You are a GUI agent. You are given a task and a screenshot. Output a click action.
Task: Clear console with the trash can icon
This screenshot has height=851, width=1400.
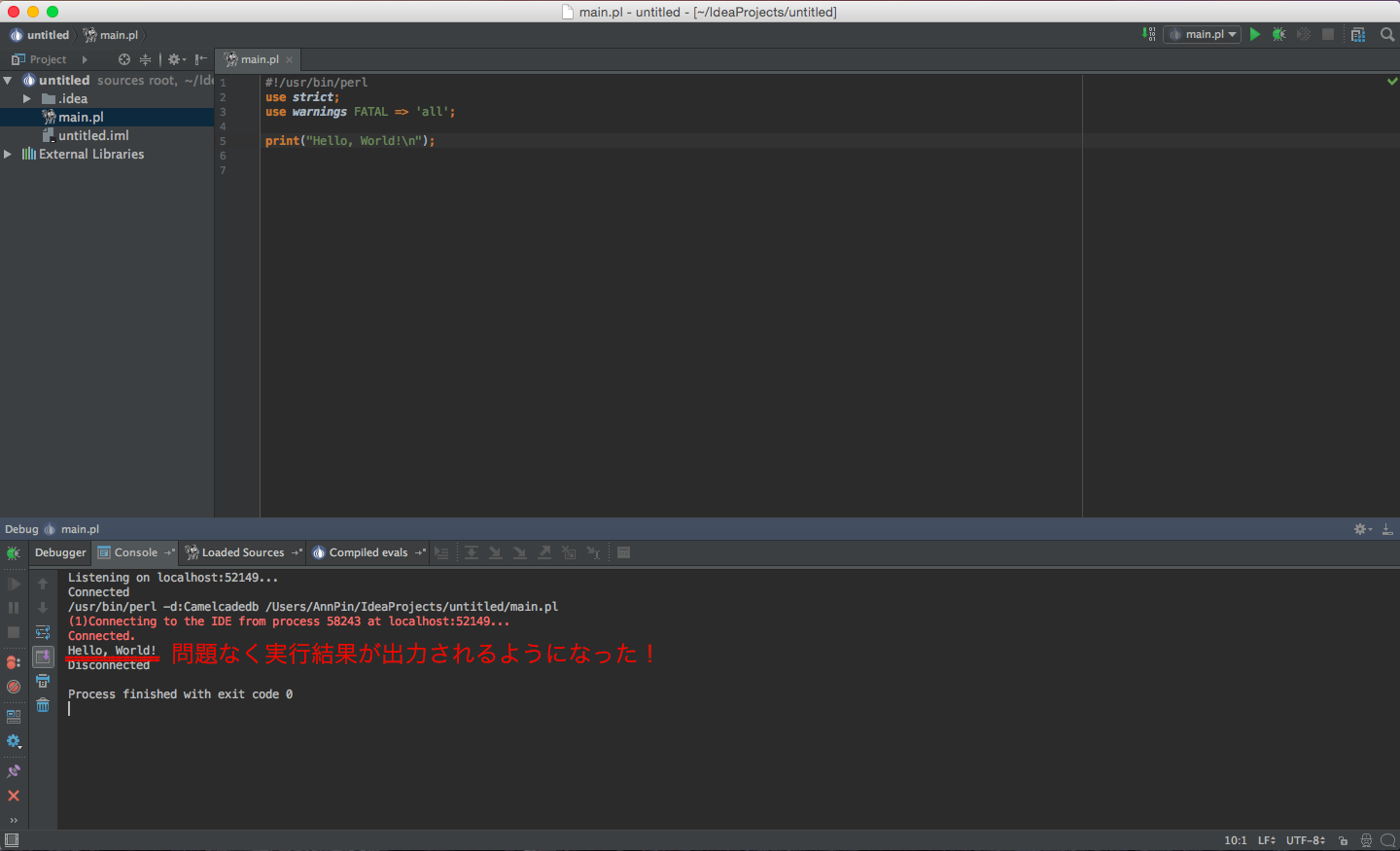(x=43, y=705)
